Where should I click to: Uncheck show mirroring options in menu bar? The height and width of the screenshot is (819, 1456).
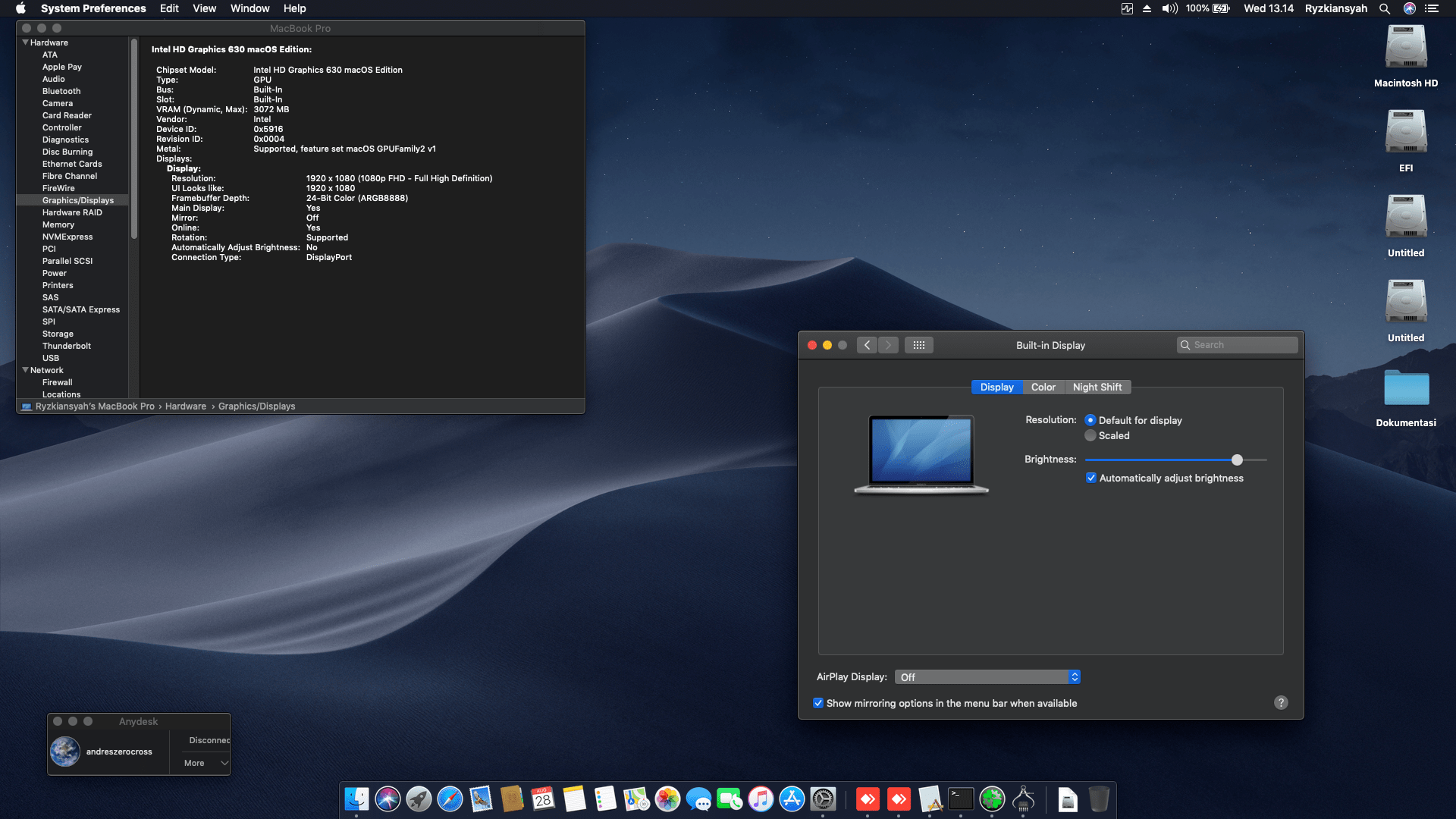coord(817,703)
